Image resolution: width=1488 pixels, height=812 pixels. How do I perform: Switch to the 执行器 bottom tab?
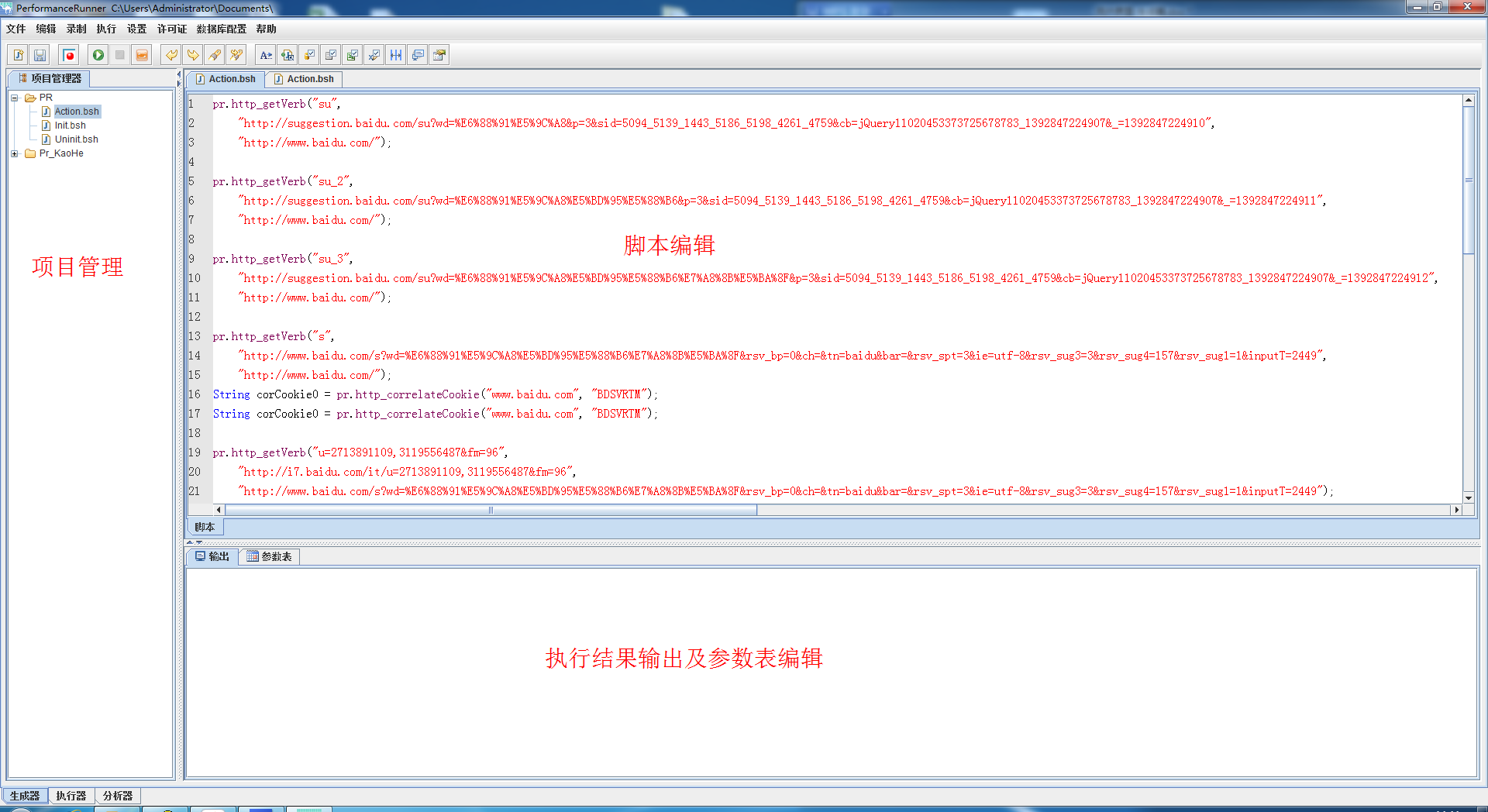click(x=71, y=796)
